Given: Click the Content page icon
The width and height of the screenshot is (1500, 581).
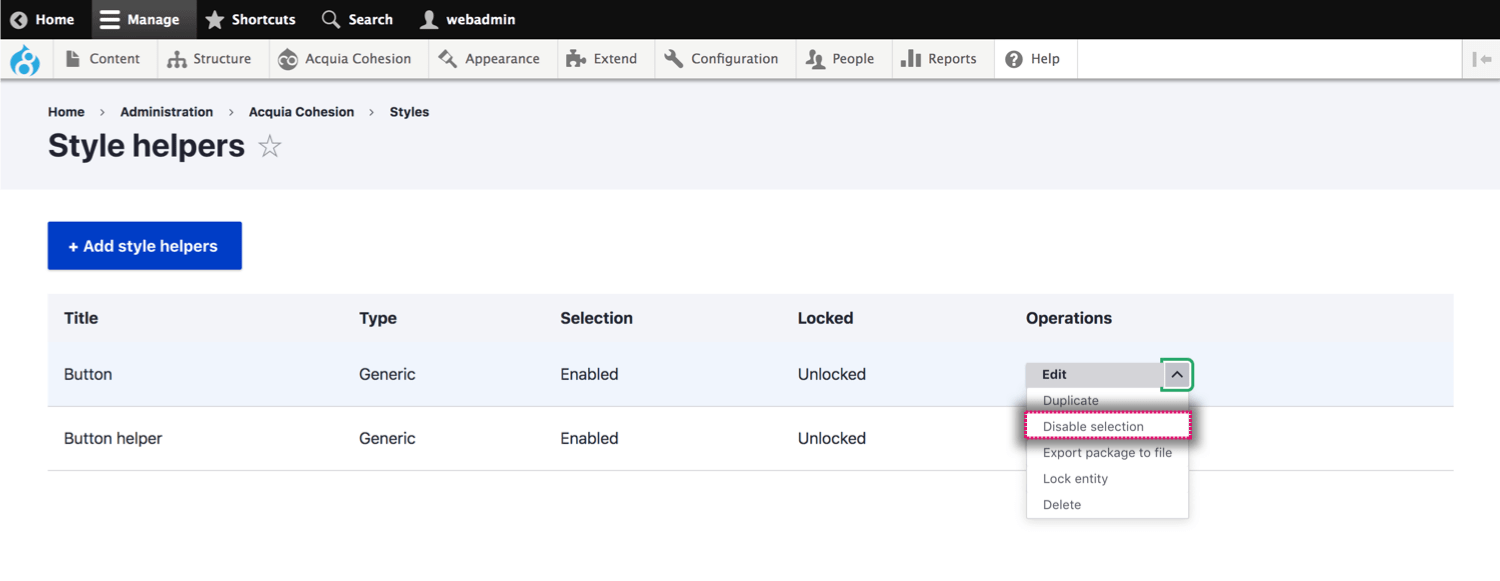Looking at the screenshot, I should click(x=73, y=59).
